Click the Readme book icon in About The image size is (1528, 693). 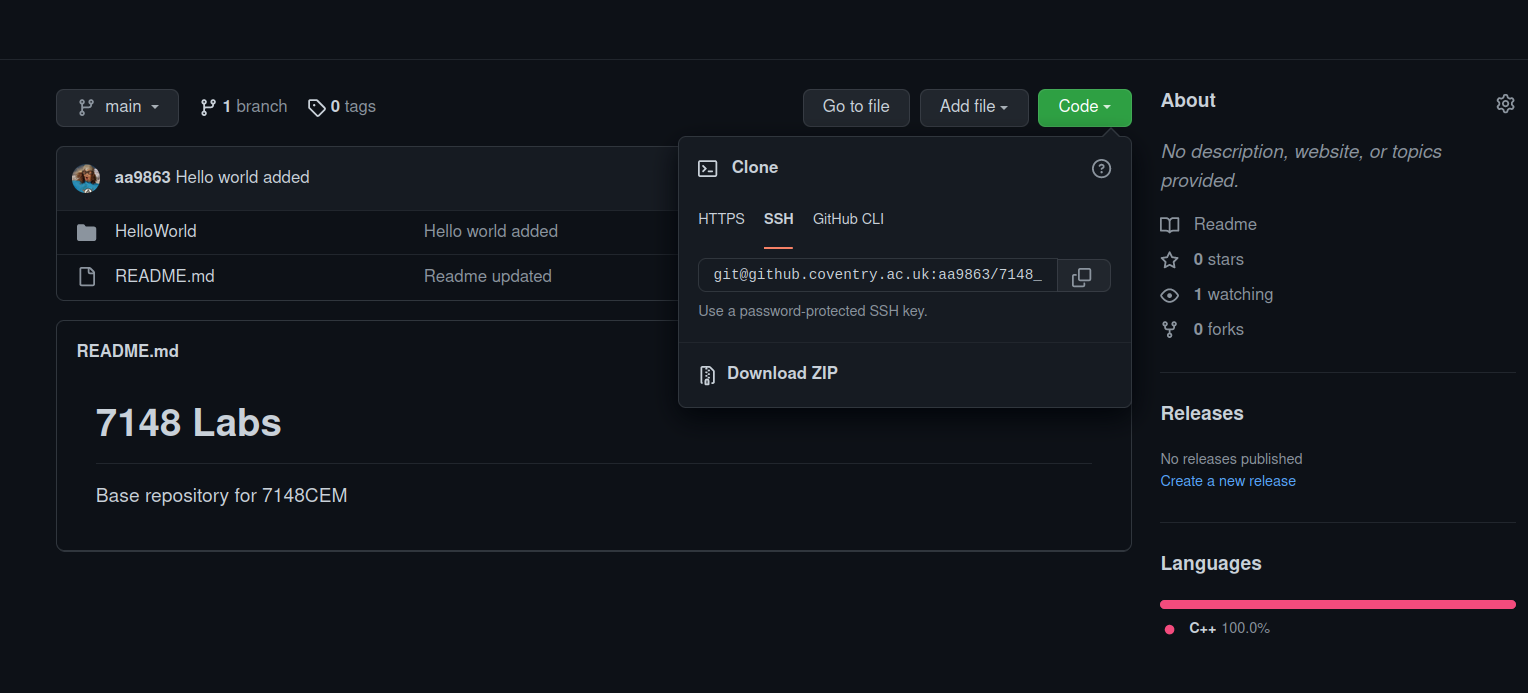point(1170,224)
